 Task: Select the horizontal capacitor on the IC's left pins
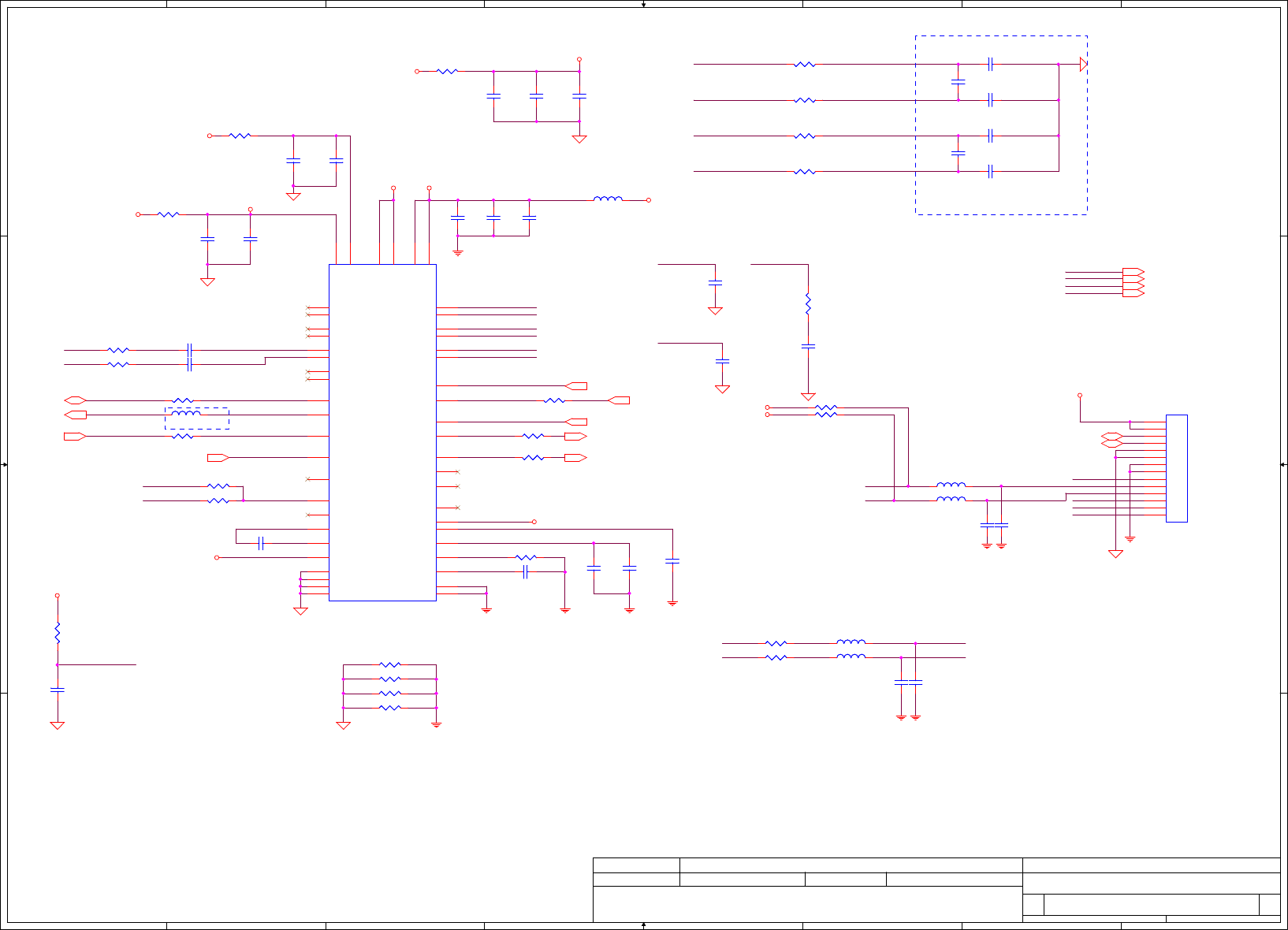(261, 543)
